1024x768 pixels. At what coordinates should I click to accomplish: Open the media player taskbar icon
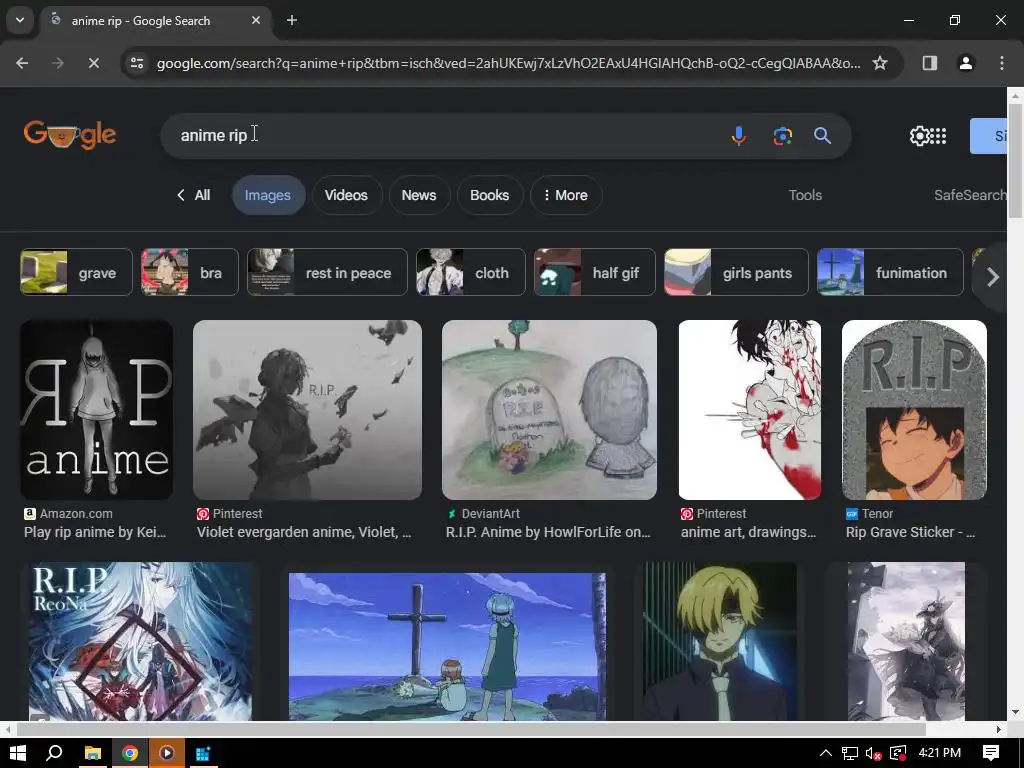(x=167, y=754)
